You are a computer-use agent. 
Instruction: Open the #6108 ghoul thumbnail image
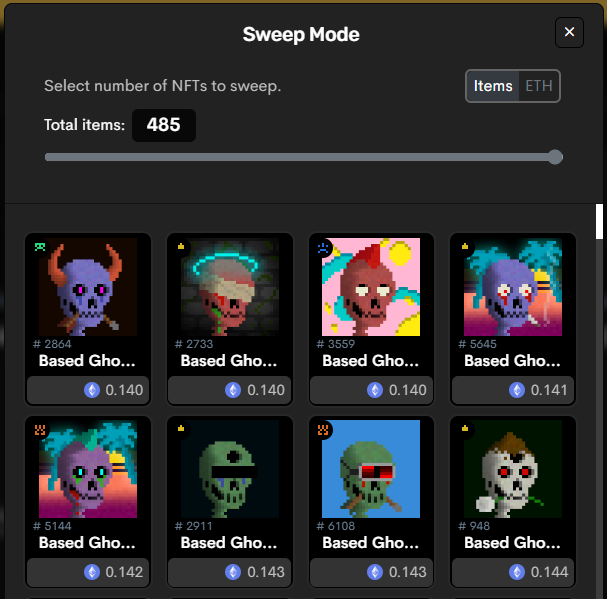coord(371,469)
